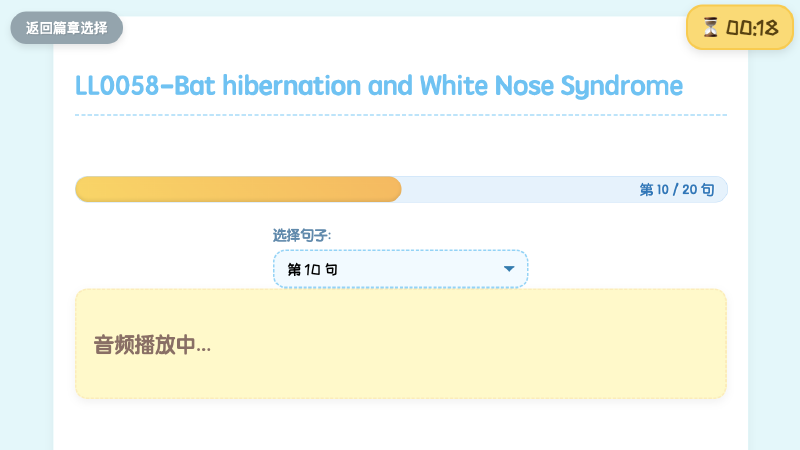Image resolution: width=800 pixels, height=450 pixels.
Task: Click the 返回篇章选择 back button
Action: 66,28
